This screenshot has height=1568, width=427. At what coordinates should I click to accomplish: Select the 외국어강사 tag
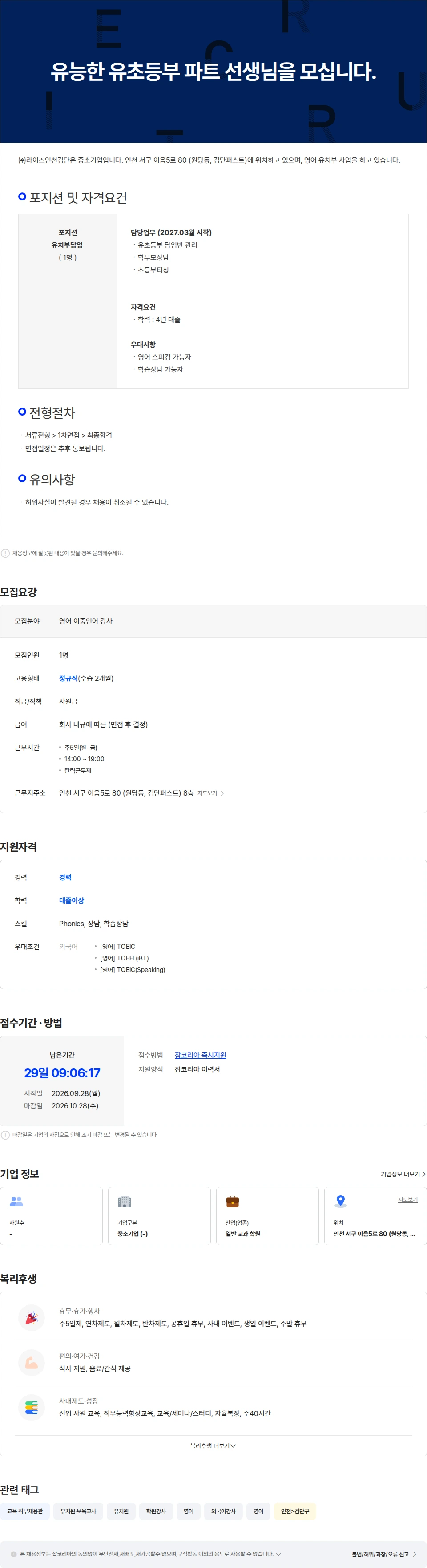tap(224, 1512)
